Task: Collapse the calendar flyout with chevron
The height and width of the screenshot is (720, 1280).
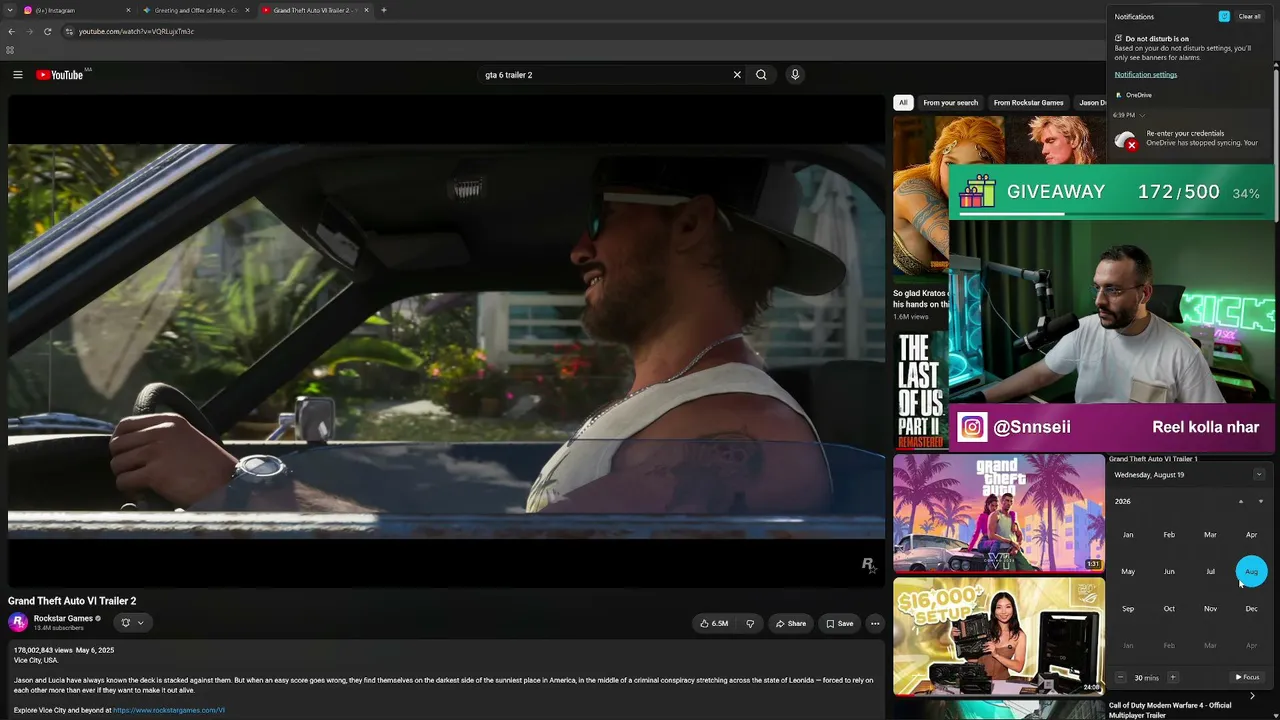Action: tap(1259, 475)
